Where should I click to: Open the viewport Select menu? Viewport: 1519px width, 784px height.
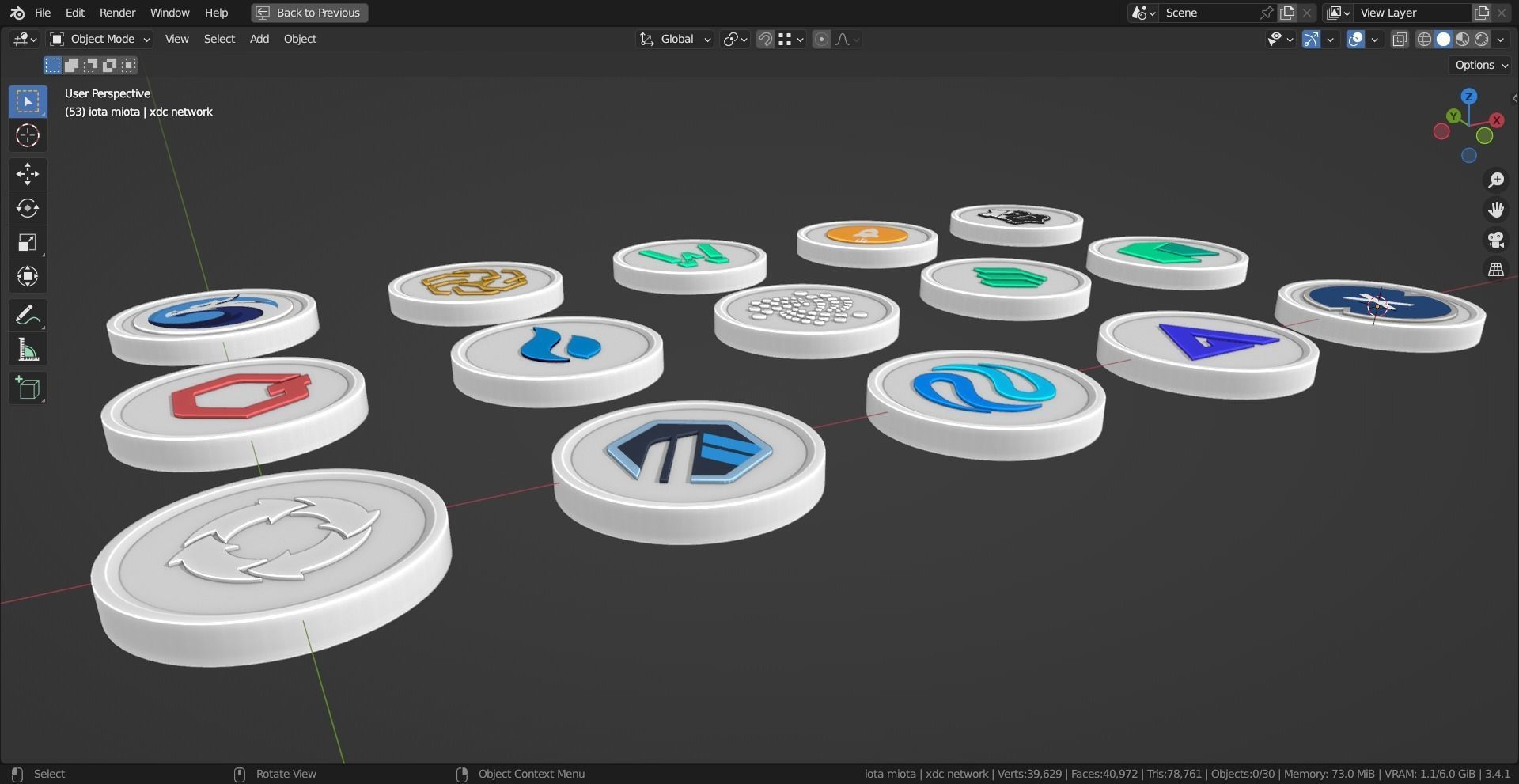pyautogui.click(x=219, y=39)
